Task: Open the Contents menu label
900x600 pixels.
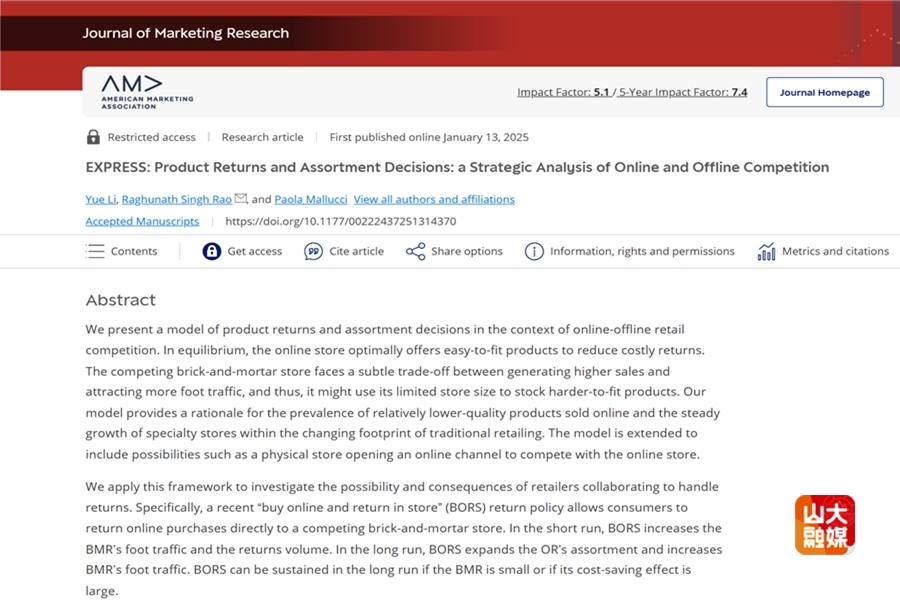Action: 134,251
